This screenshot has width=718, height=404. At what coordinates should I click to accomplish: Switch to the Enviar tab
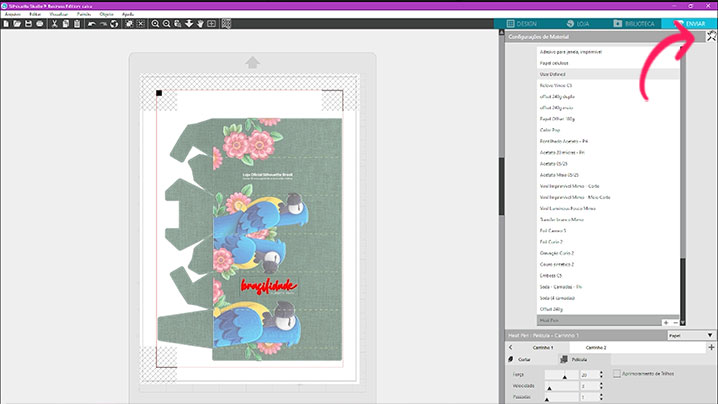click(x=690, y=23)
